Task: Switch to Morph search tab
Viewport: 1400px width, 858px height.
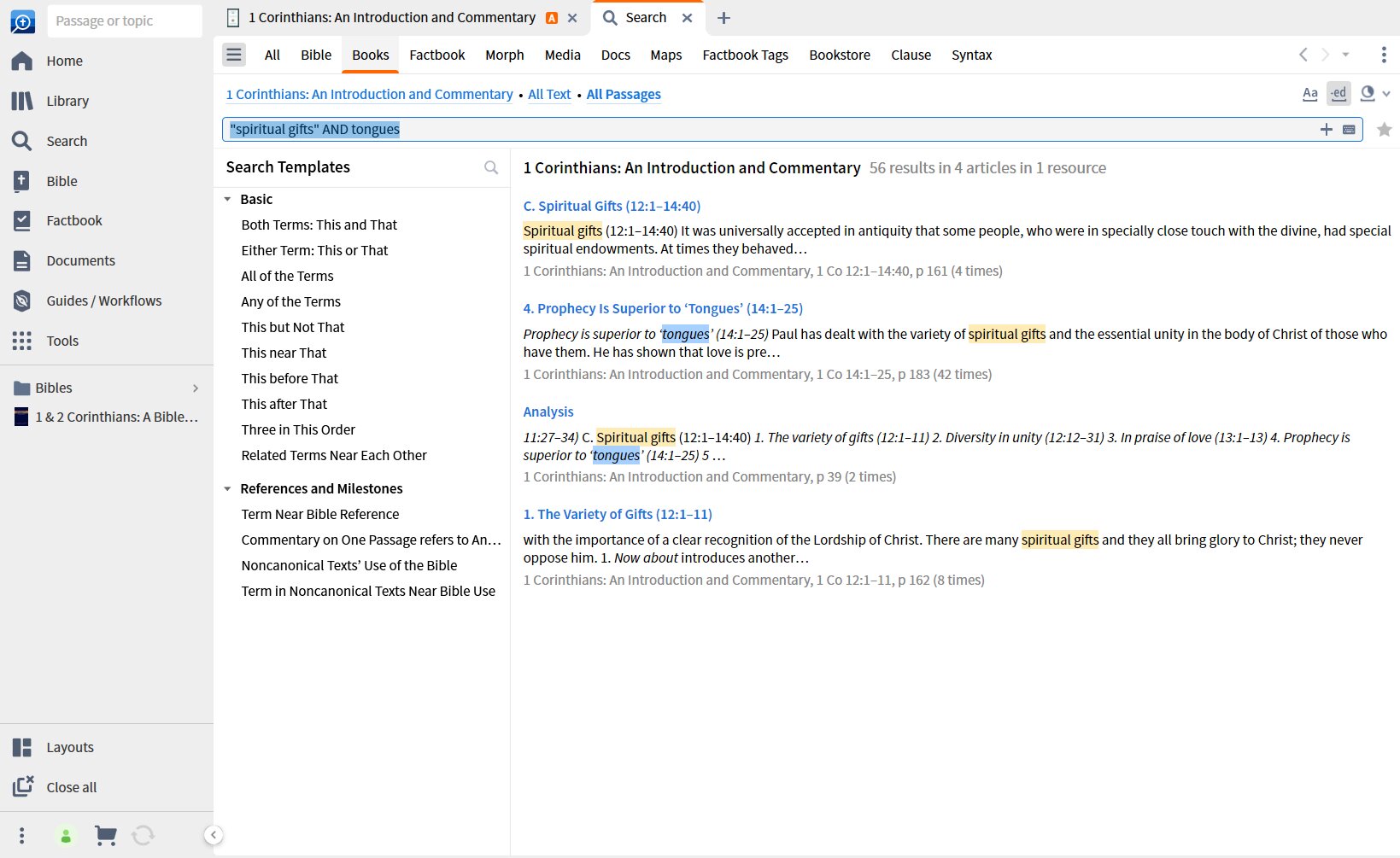Action: [505, 55]
